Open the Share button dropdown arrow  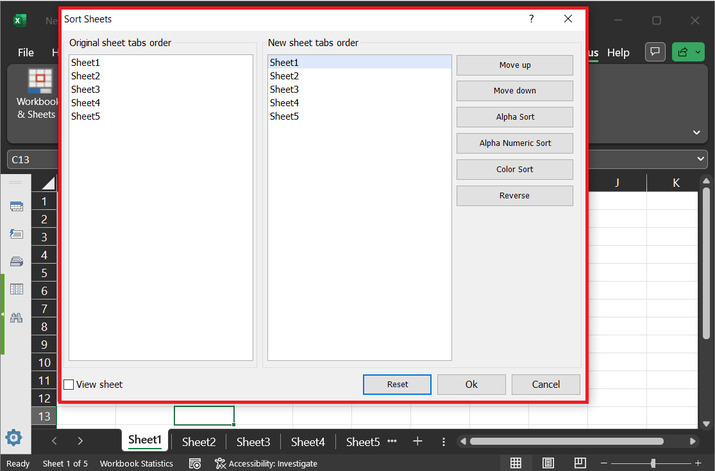click(x=698, y=52)
